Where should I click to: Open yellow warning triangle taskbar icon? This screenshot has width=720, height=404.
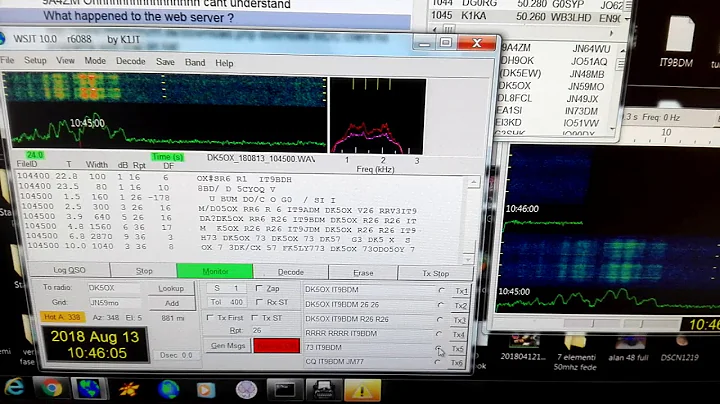(x=362, y=391)
